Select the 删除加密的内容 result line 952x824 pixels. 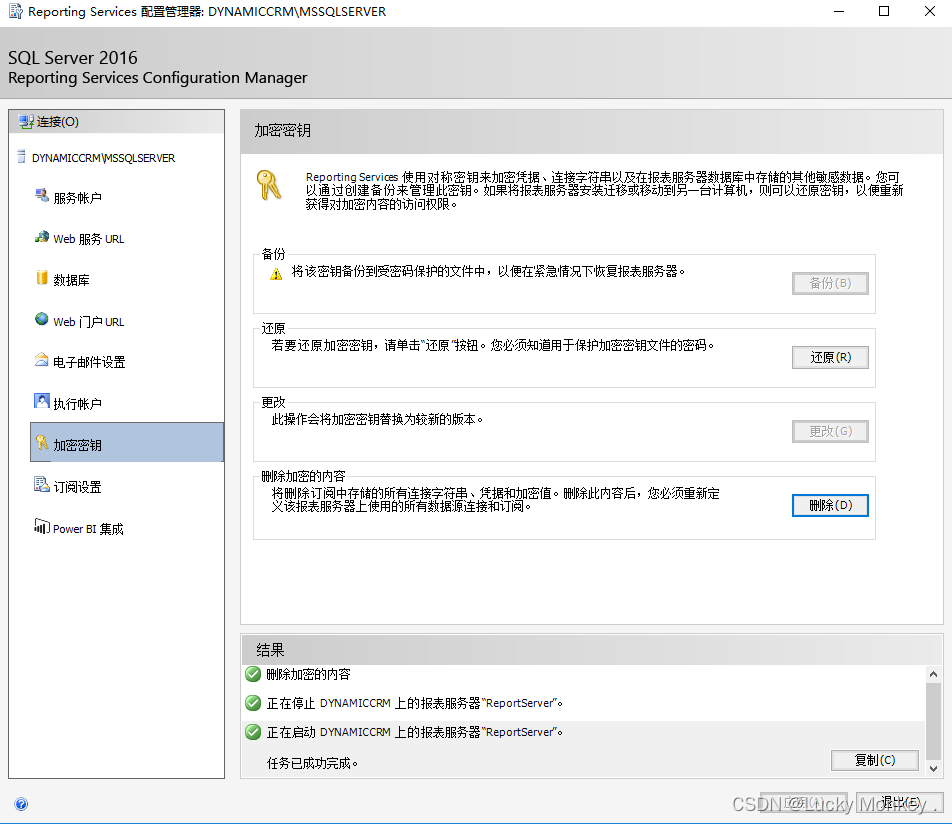[308, 675]
